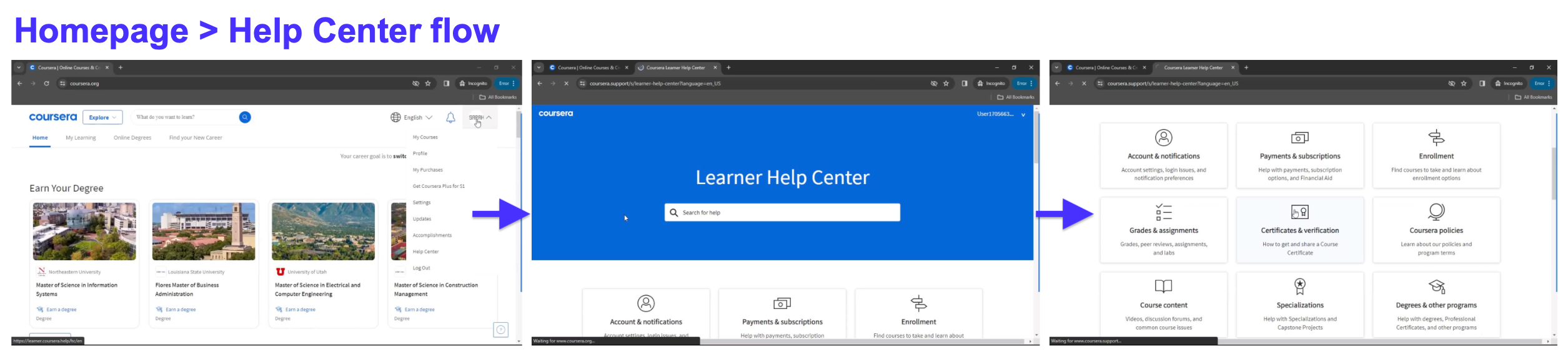The width and height of the screenshot is (1568, 362).
Task: Select Profile from the user menu
Action: pyautogui.click(x=420, y=154)
